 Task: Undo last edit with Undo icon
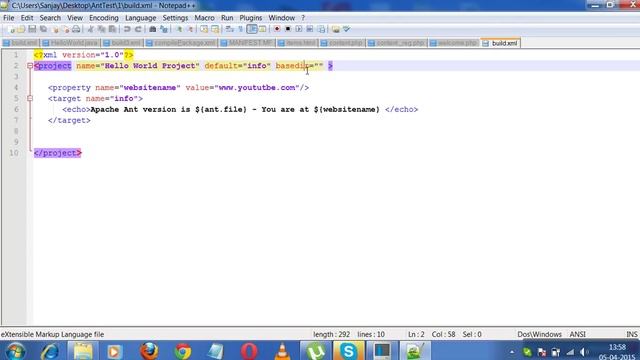coord(127,29)
